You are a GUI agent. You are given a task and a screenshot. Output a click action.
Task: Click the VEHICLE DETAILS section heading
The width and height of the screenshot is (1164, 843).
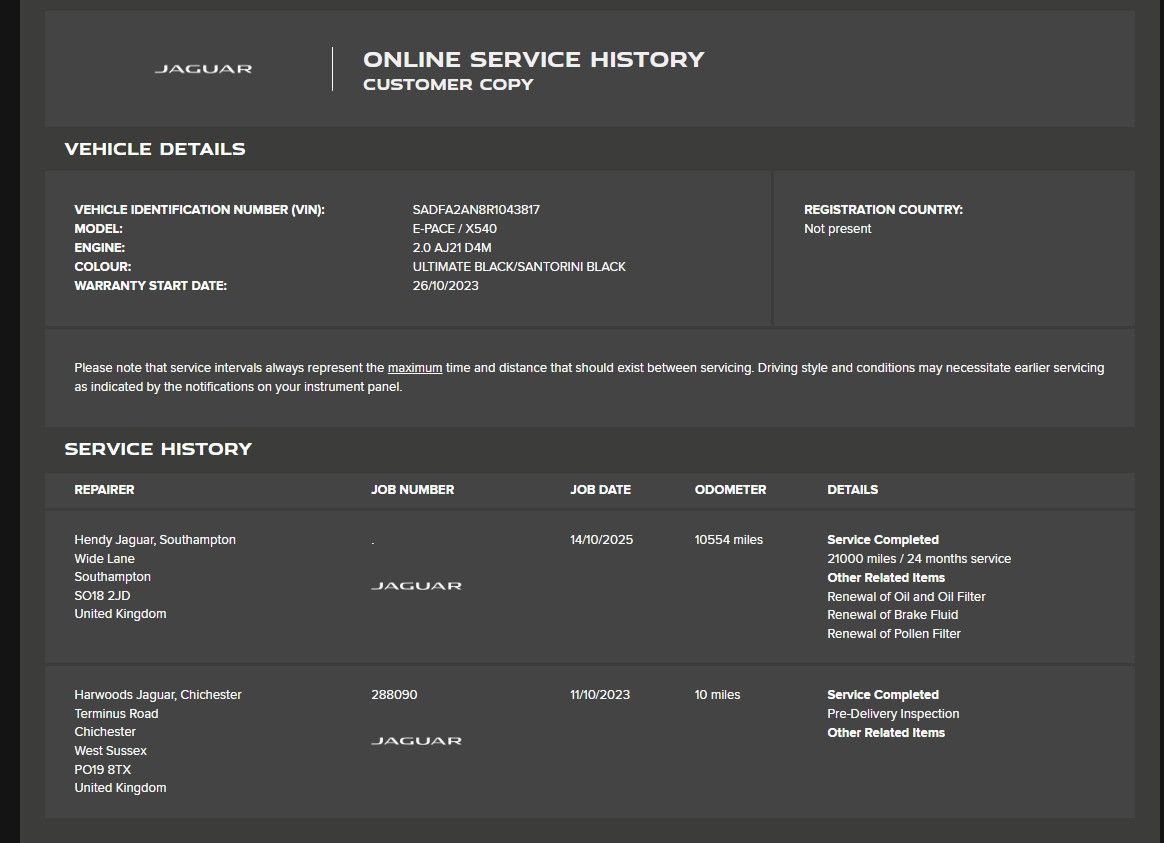click(x=155, y=149)
